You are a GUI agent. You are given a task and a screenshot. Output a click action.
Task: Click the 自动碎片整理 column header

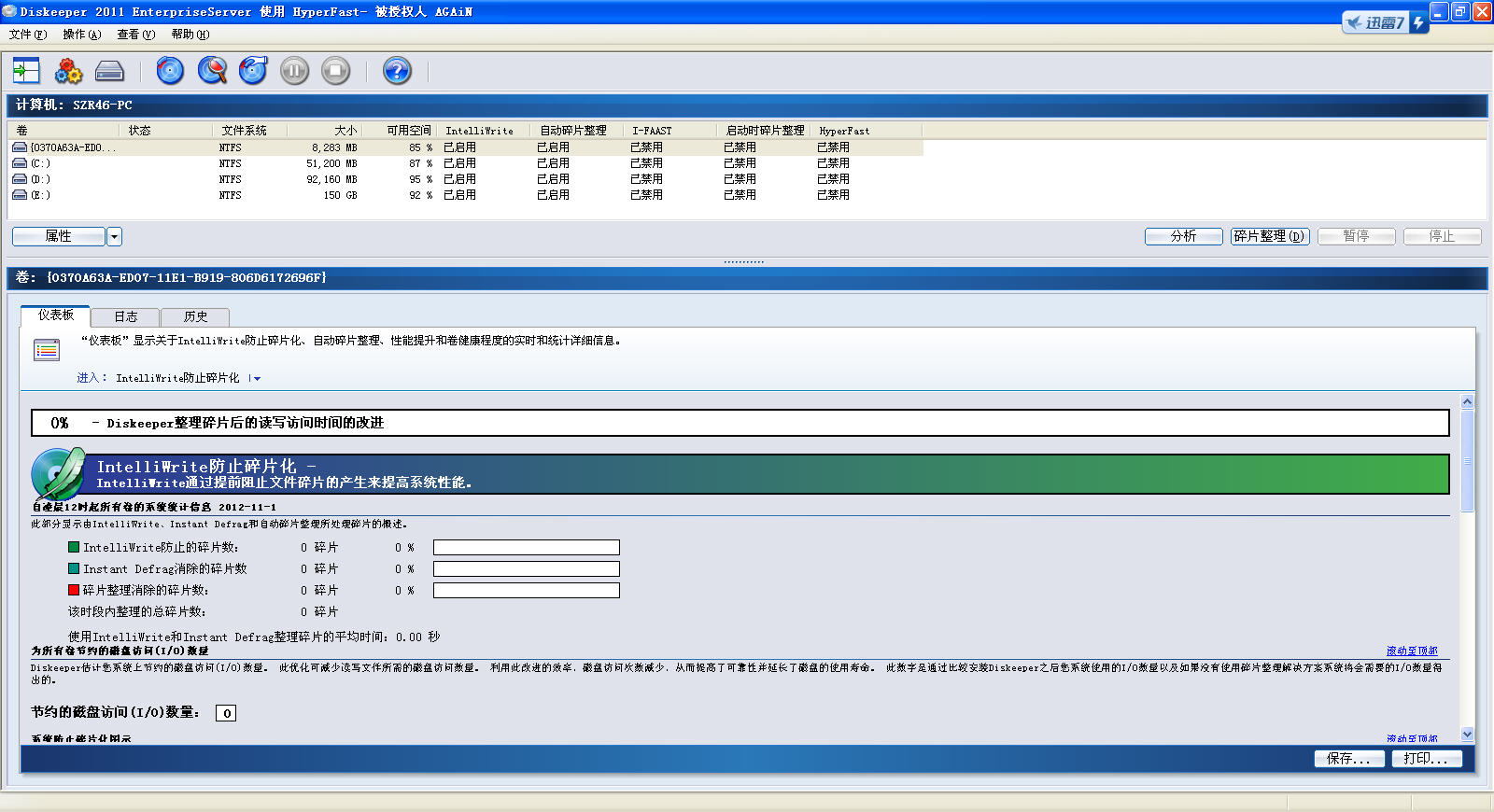(577, 131)
